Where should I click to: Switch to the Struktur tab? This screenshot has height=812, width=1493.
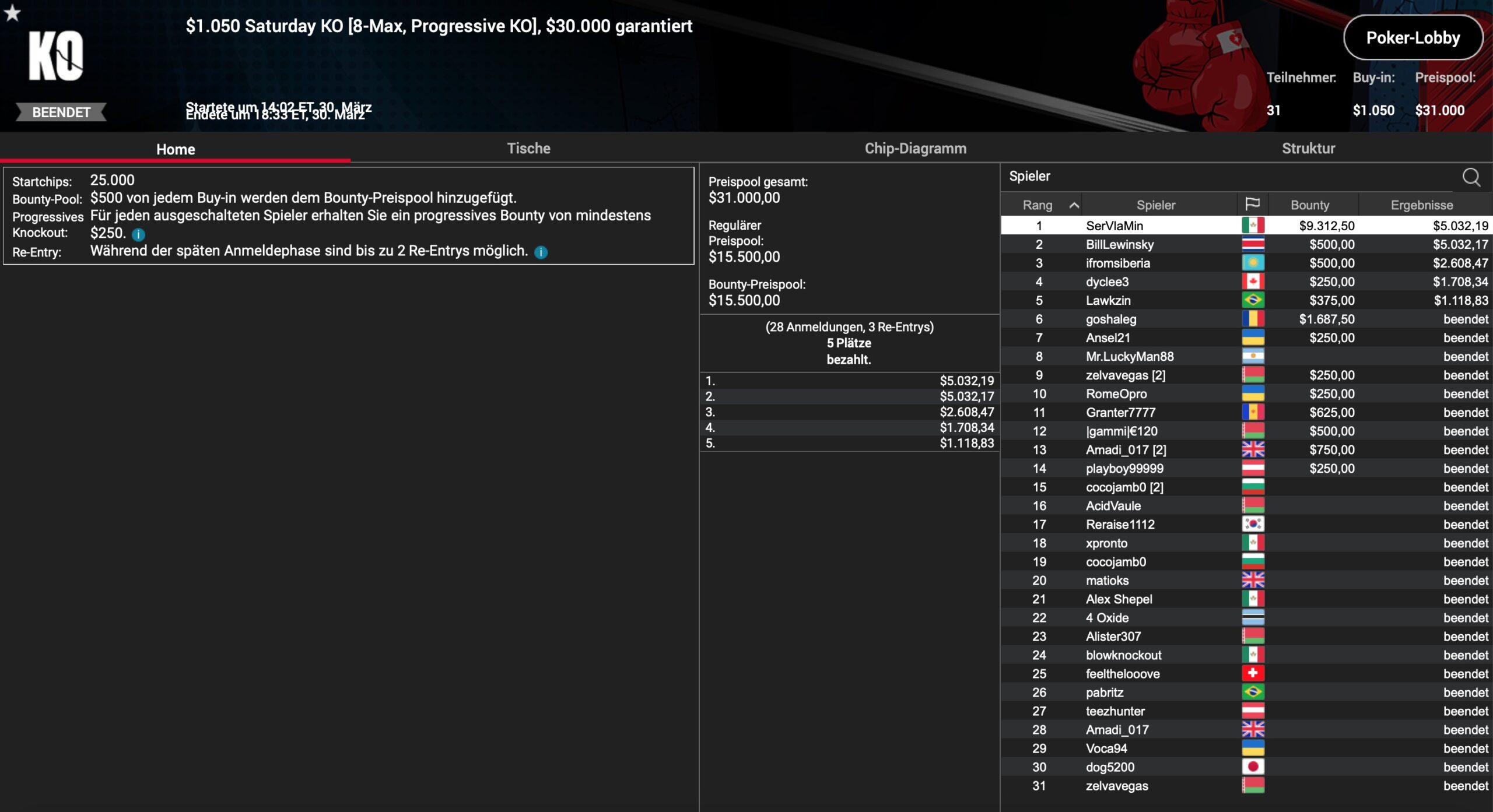point(1308,149)
